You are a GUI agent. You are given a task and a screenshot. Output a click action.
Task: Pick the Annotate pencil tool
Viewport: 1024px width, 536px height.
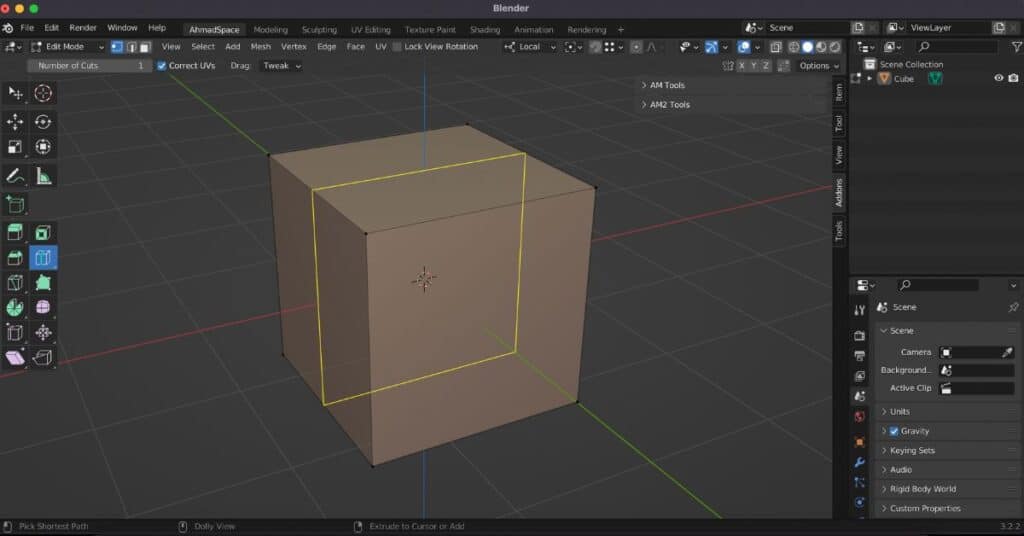coord(16,176)
